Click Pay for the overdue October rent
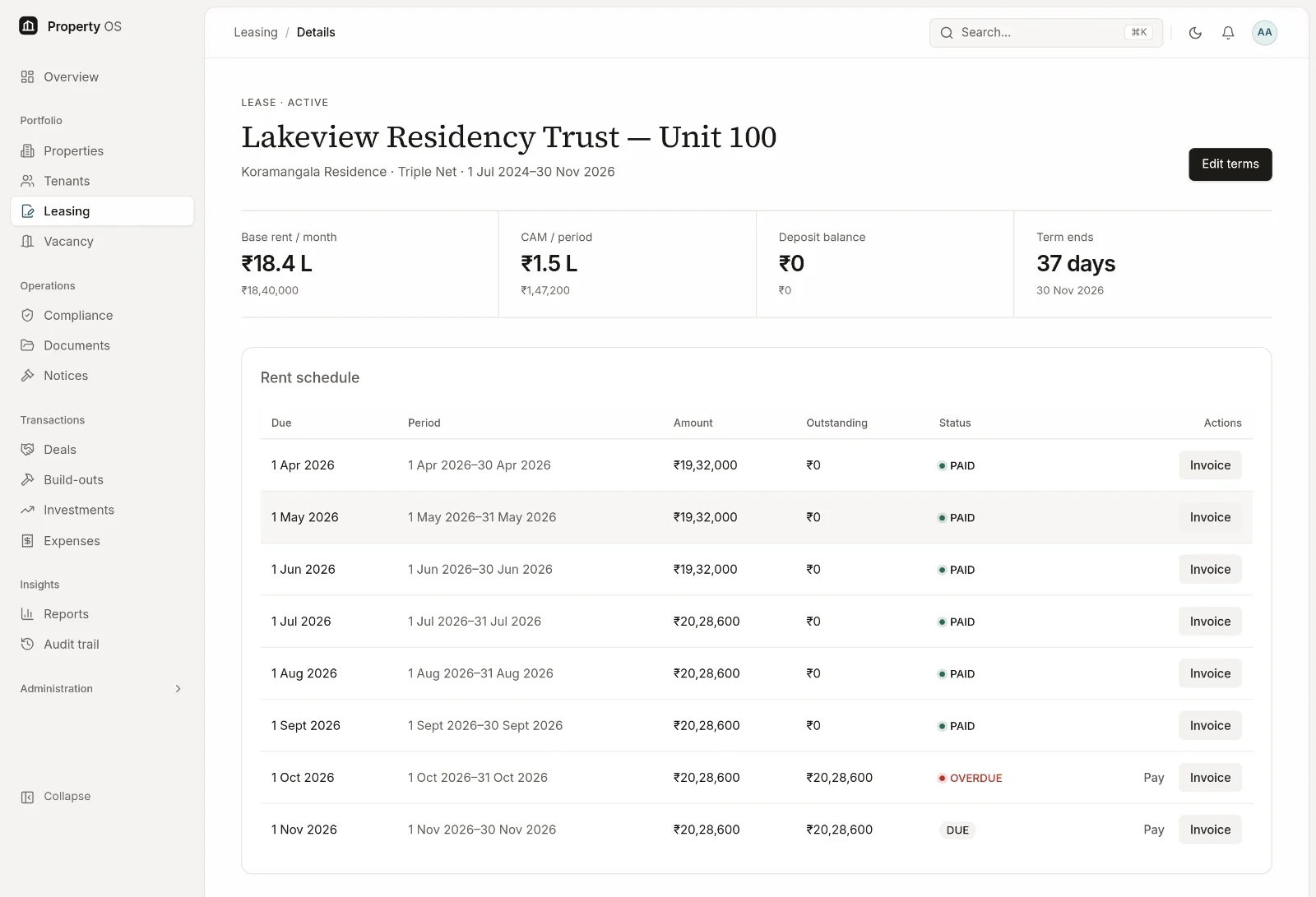The height and width of the screenshot is (897, 1316). pyautogui.click(x=1154, y=778)
